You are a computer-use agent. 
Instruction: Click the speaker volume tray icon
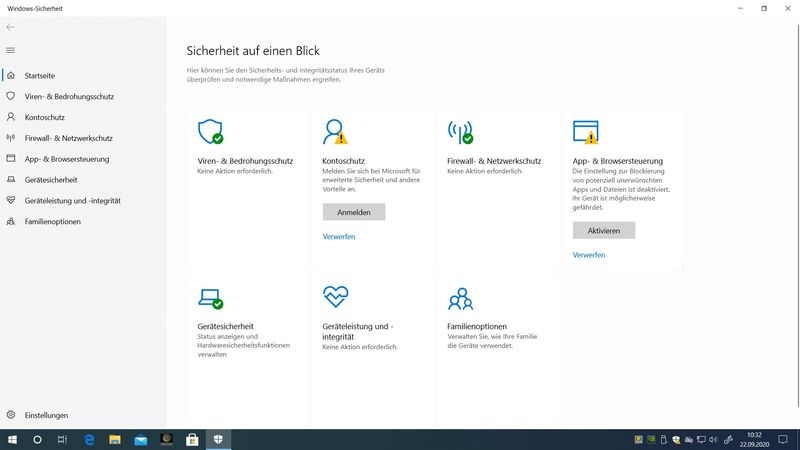pyautogui.click(x=713, y=439)
